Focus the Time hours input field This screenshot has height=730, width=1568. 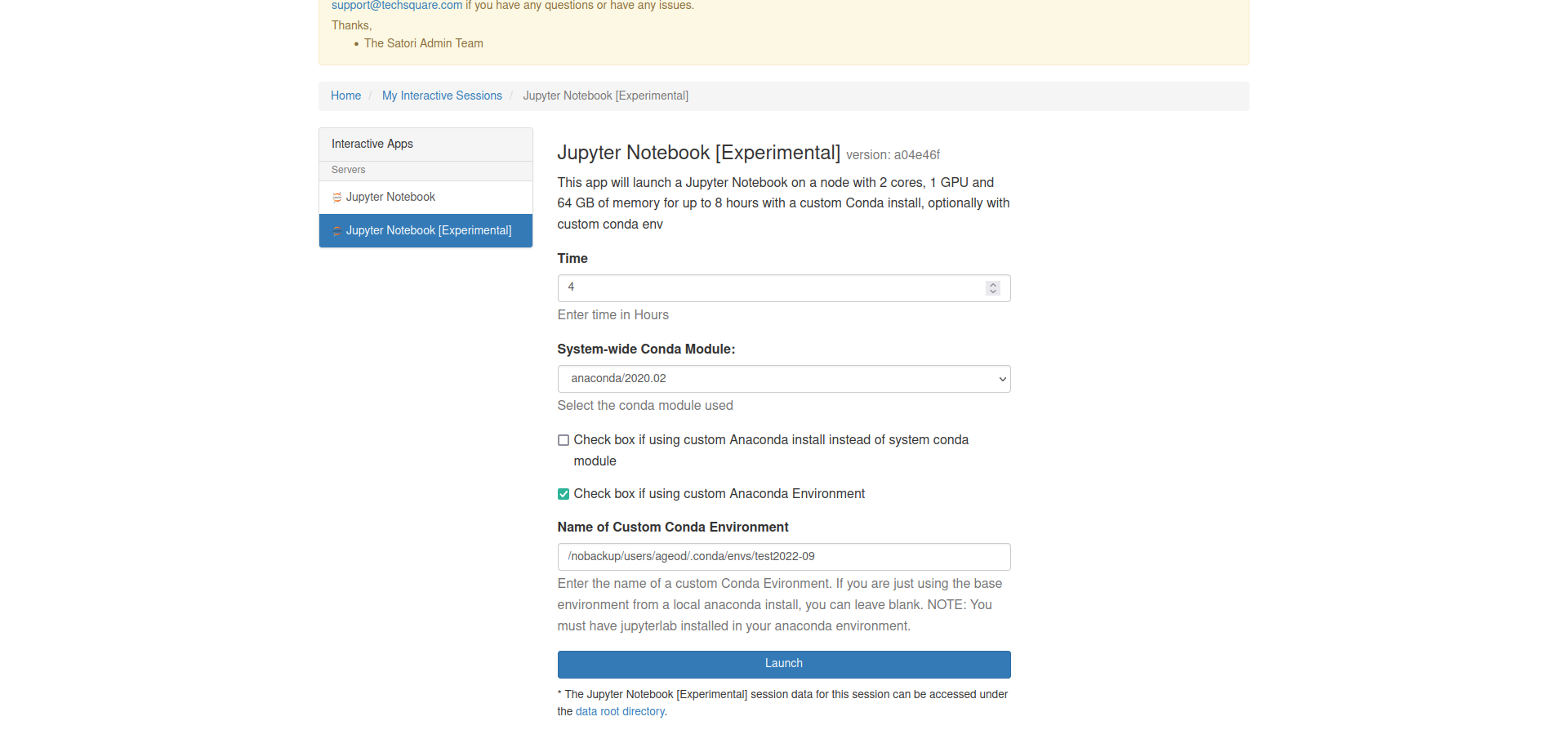pyautogui.click(x=784, y=287)
